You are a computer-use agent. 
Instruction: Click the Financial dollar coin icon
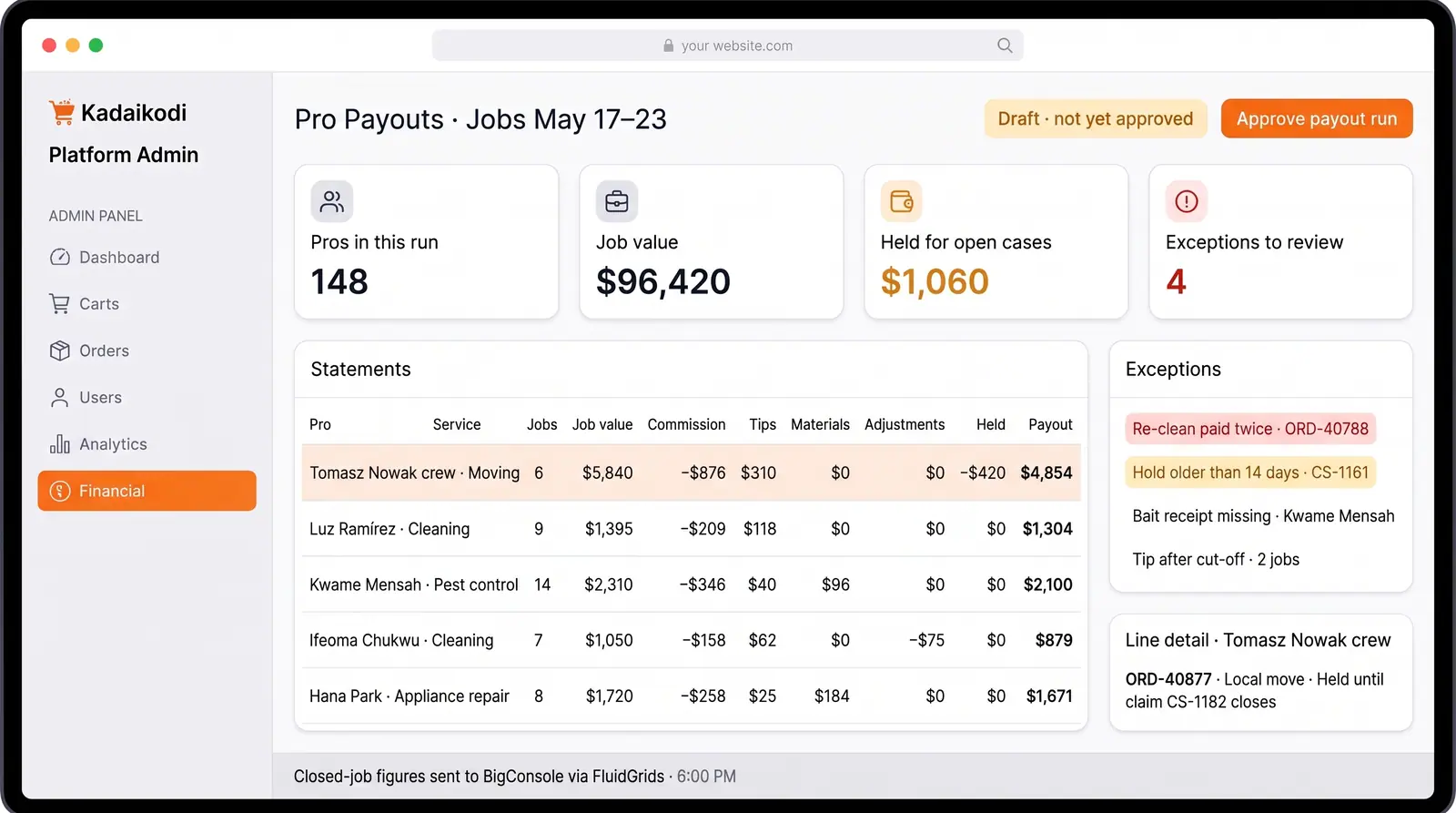(60, 491)
